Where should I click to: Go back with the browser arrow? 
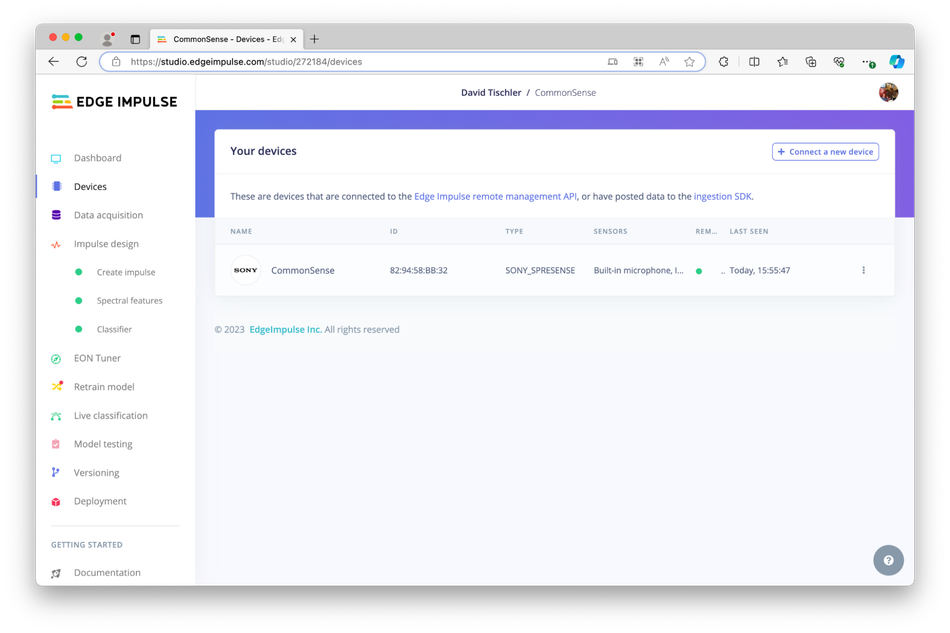tap(53, 62)
